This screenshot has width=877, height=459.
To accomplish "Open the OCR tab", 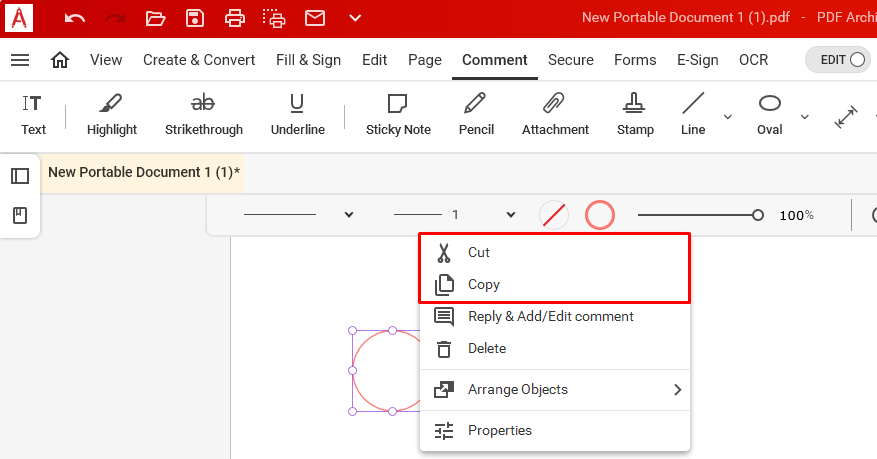I will [753, 60].
